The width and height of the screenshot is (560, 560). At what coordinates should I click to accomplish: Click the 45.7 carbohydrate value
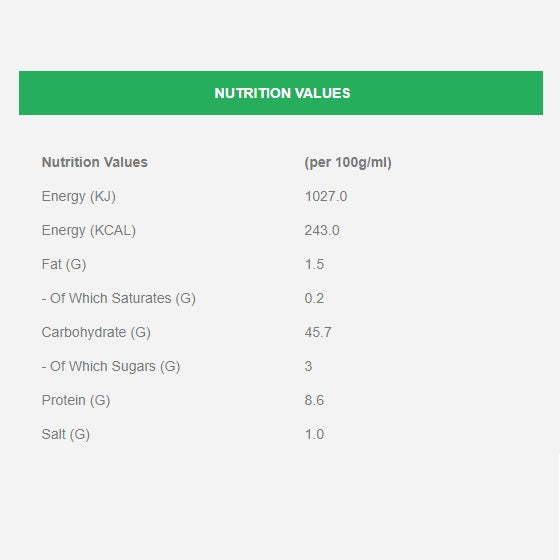click(318, 332)
